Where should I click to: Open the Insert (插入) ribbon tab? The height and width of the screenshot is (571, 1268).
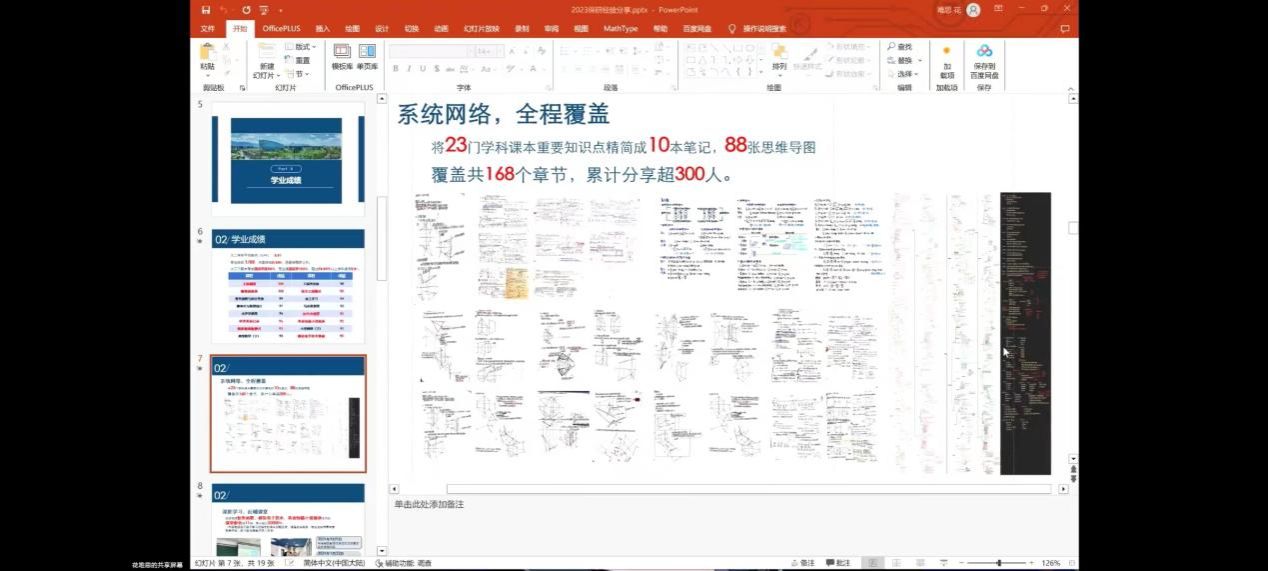(x=322, y=29)
